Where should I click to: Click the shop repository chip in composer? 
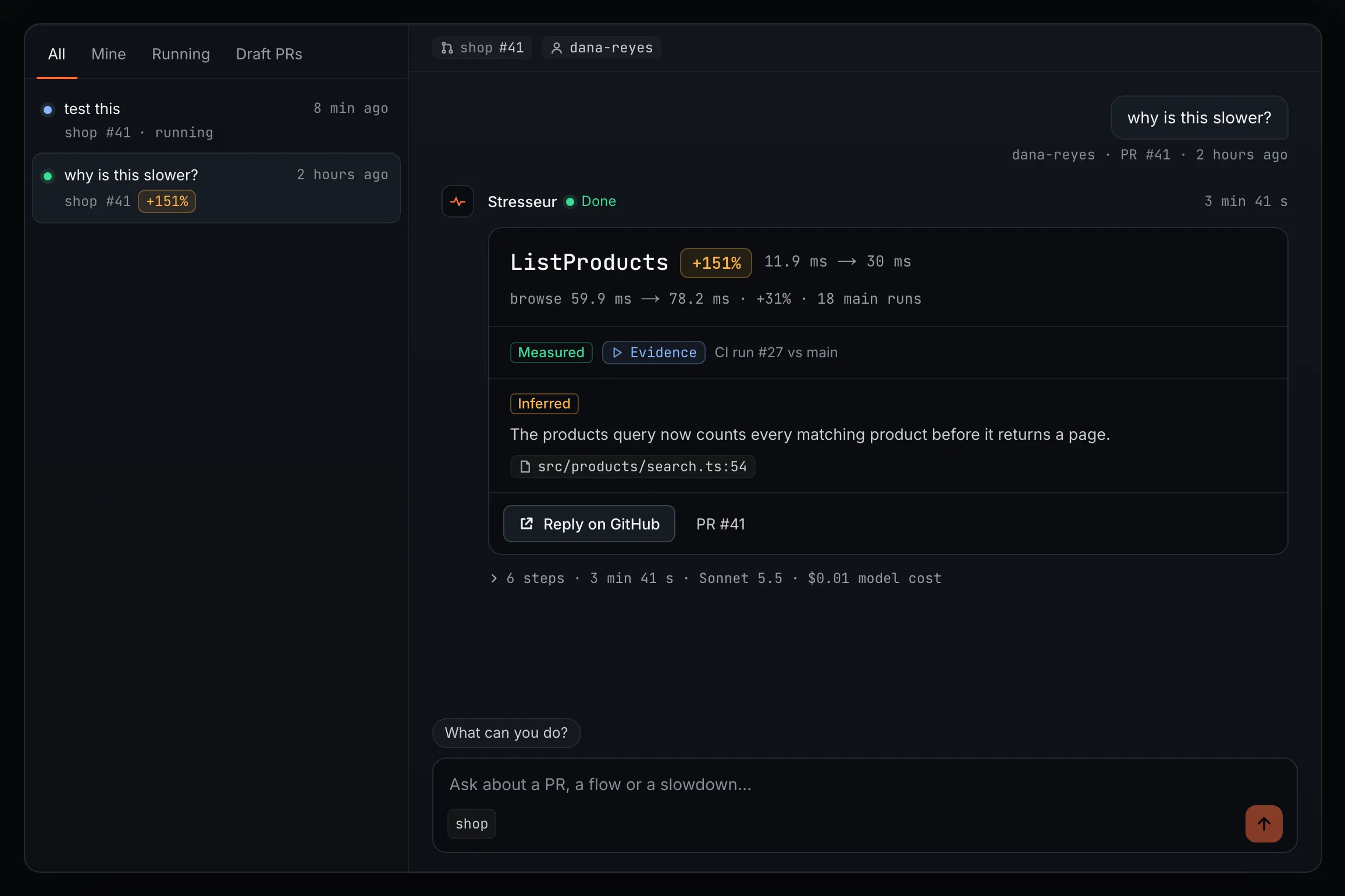[x=472, y=824]
